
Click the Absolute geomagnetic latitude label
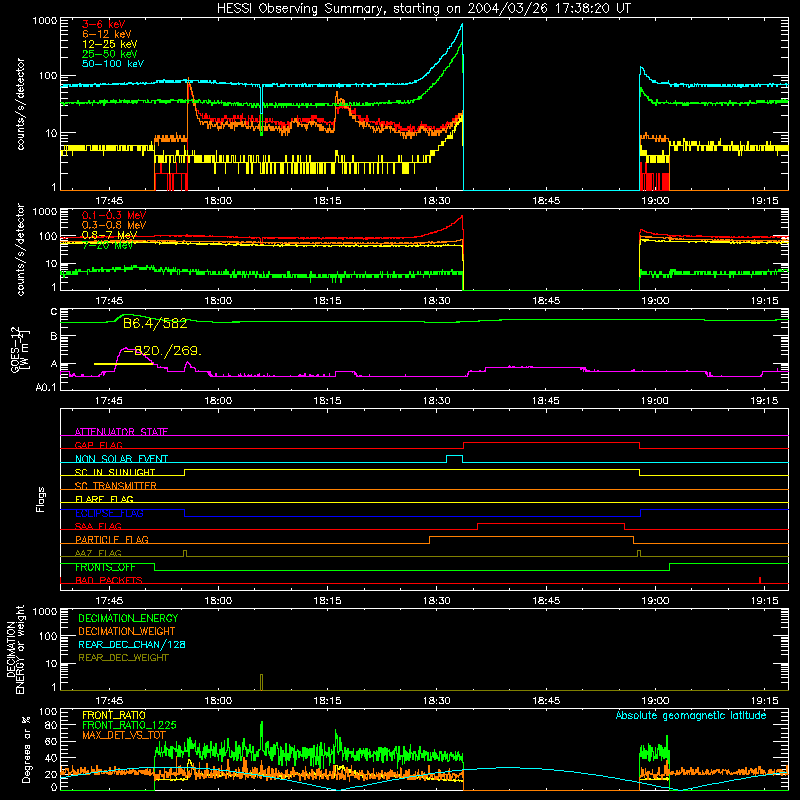click(691, 715)
